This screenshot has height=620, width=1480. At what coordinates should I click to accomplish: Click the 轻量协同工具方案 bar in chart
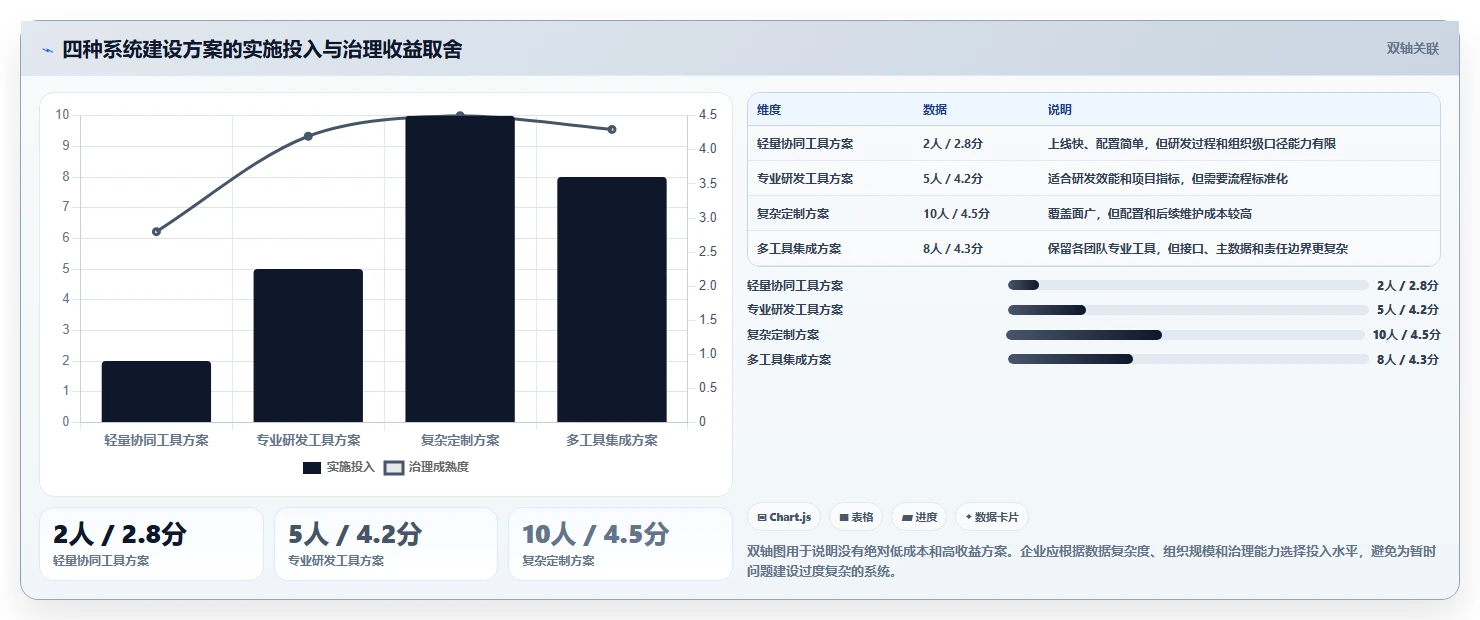(156, 392)
